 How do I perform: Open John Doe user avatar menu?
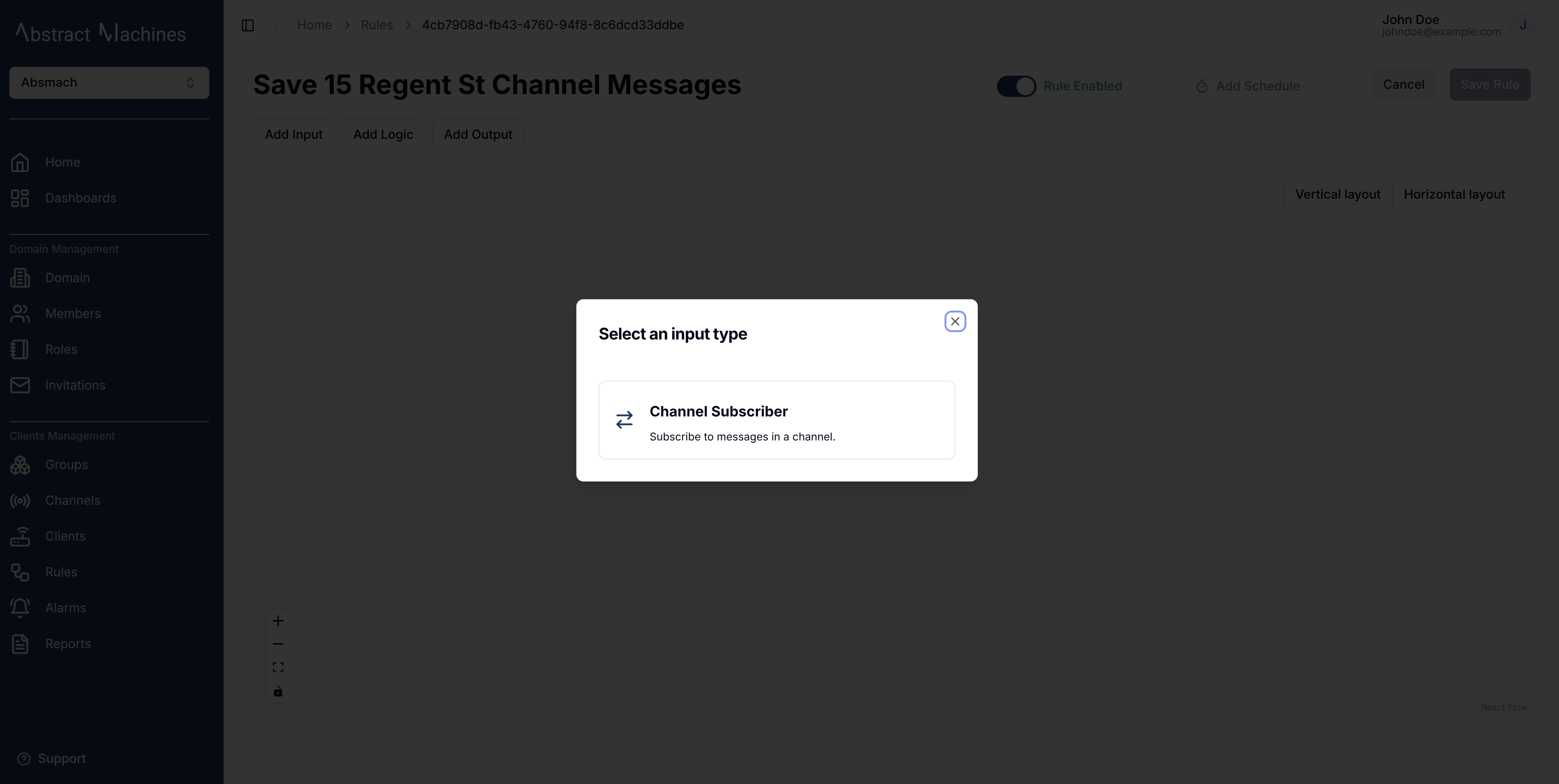point(1523,25)
